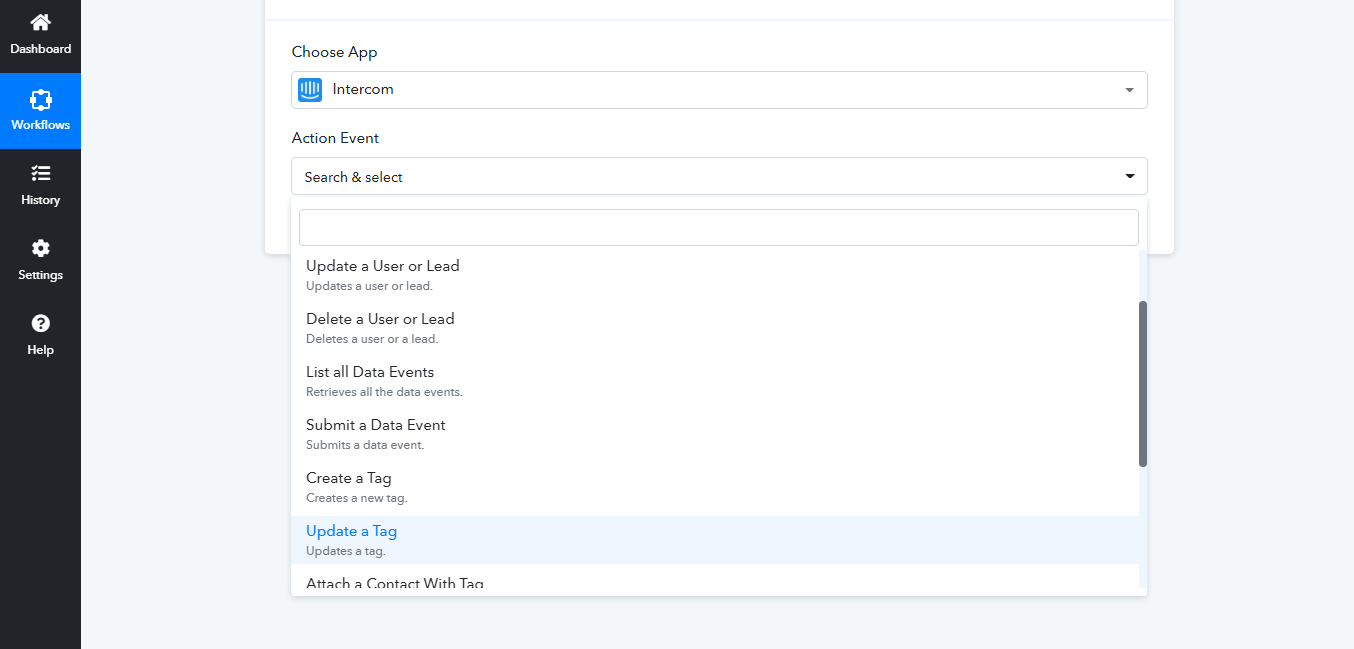Click 'Retrieves all the data events.' description
This screenshot has height=649, width=1354.
pos(384,392)
